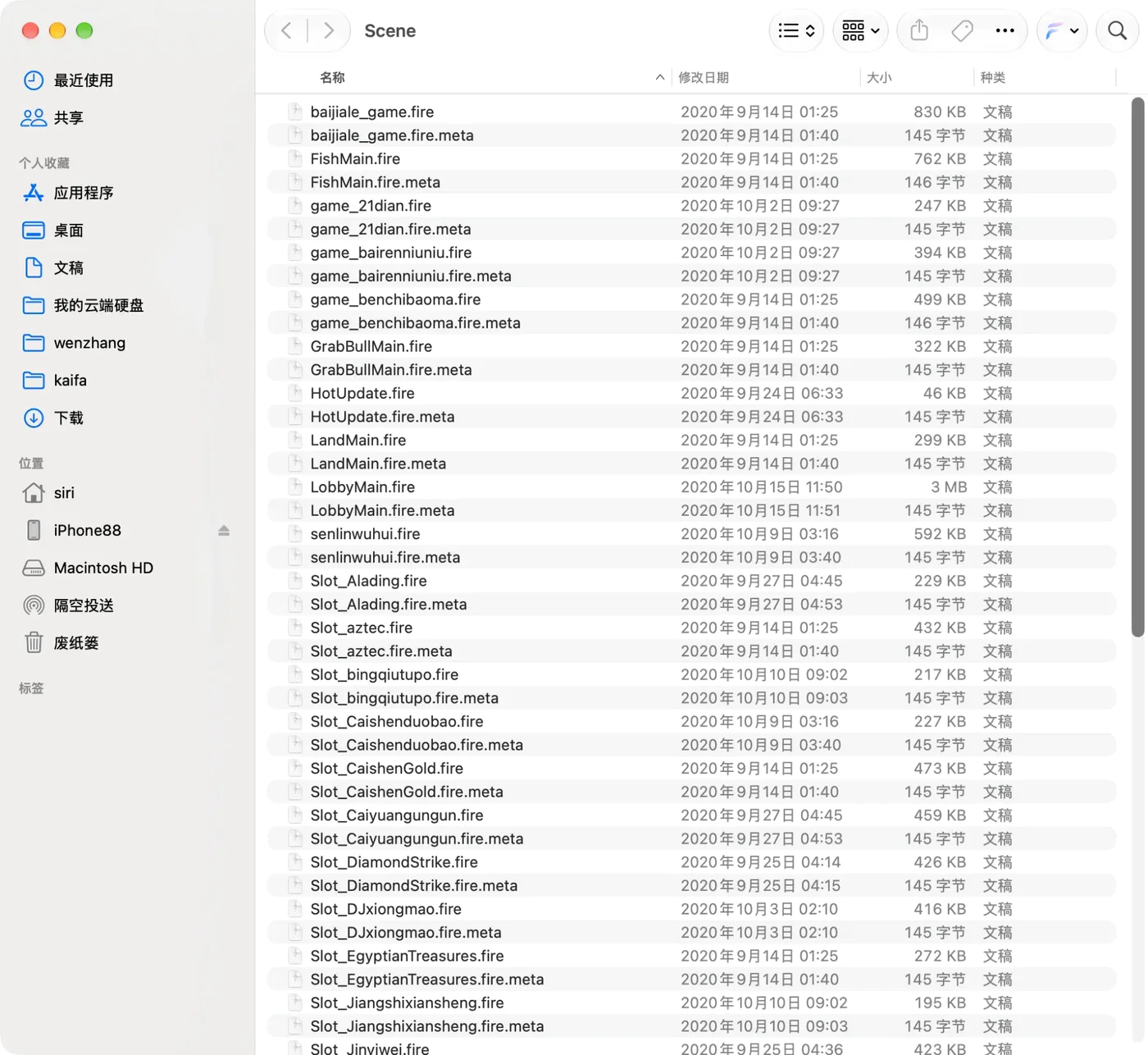The height and width of the screenshot is (1055, 1148).
Task: Go back with the left chevron button
Action: click(x=286, y=31)
